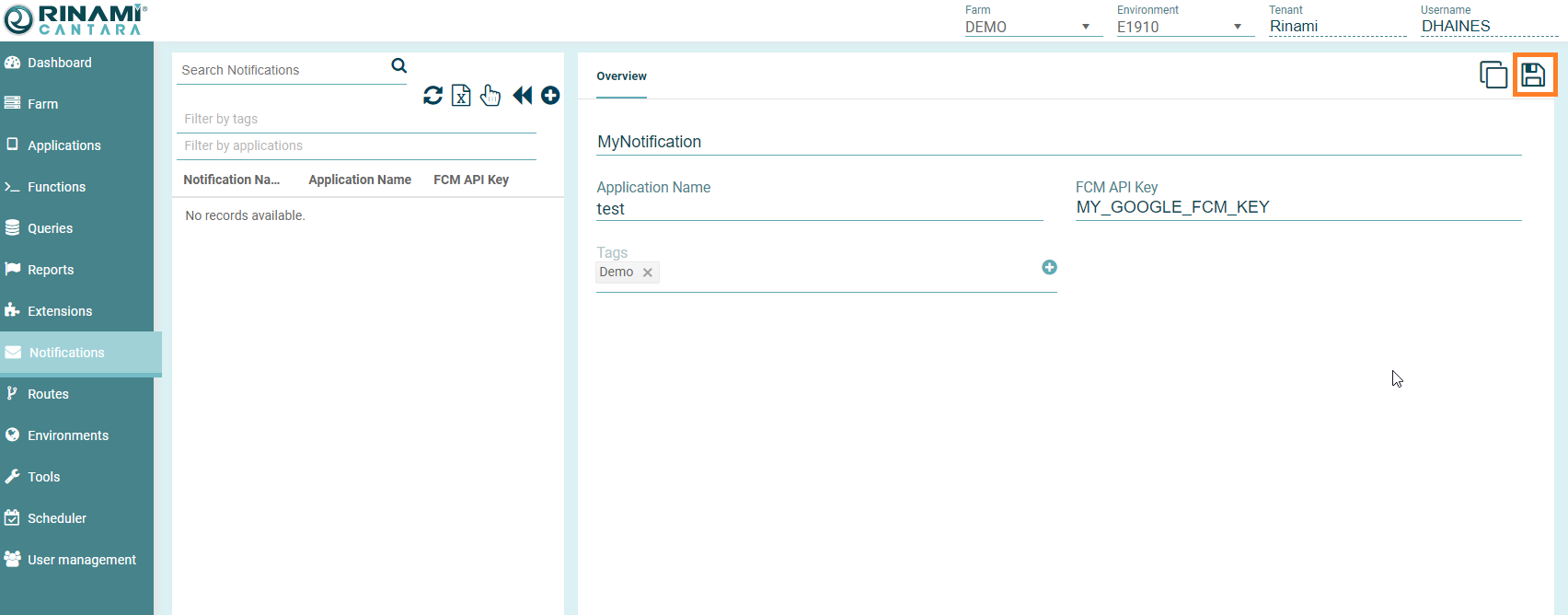Open User management page

pos(81,560)
